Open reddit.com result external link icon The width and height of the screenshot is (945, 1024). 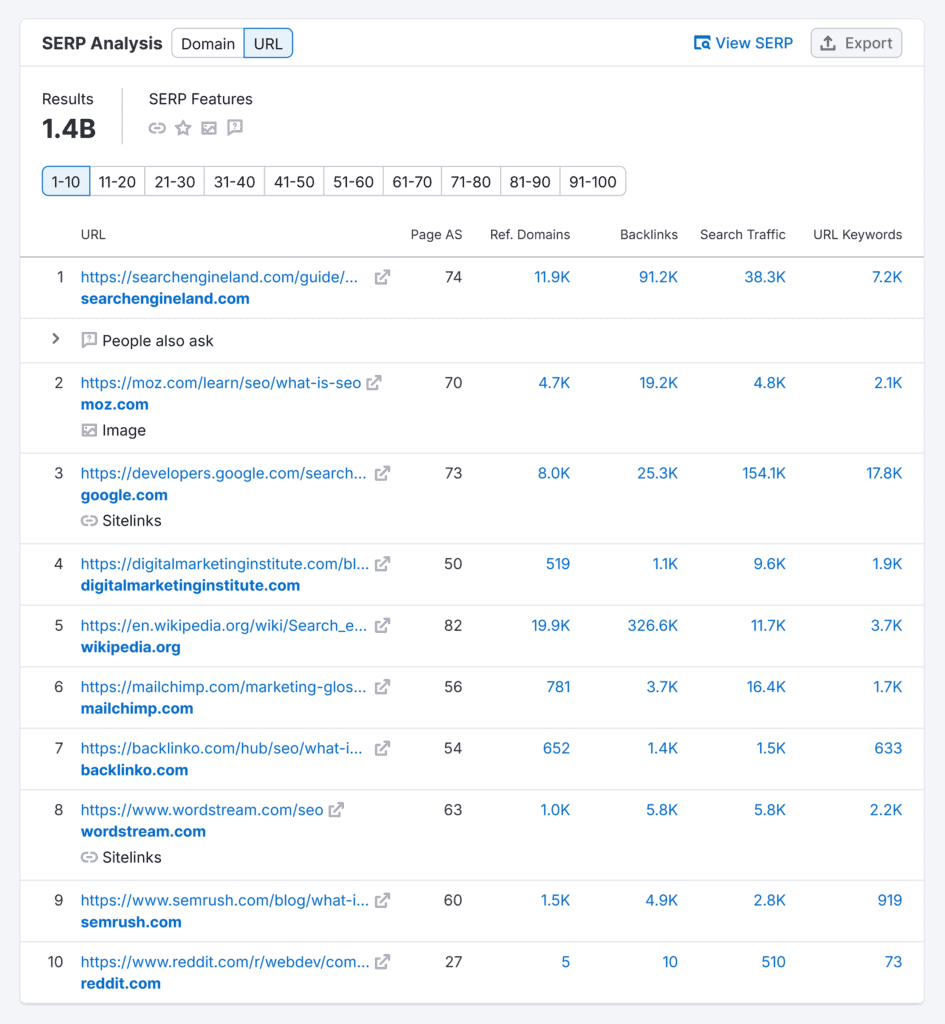click(382, 962)
